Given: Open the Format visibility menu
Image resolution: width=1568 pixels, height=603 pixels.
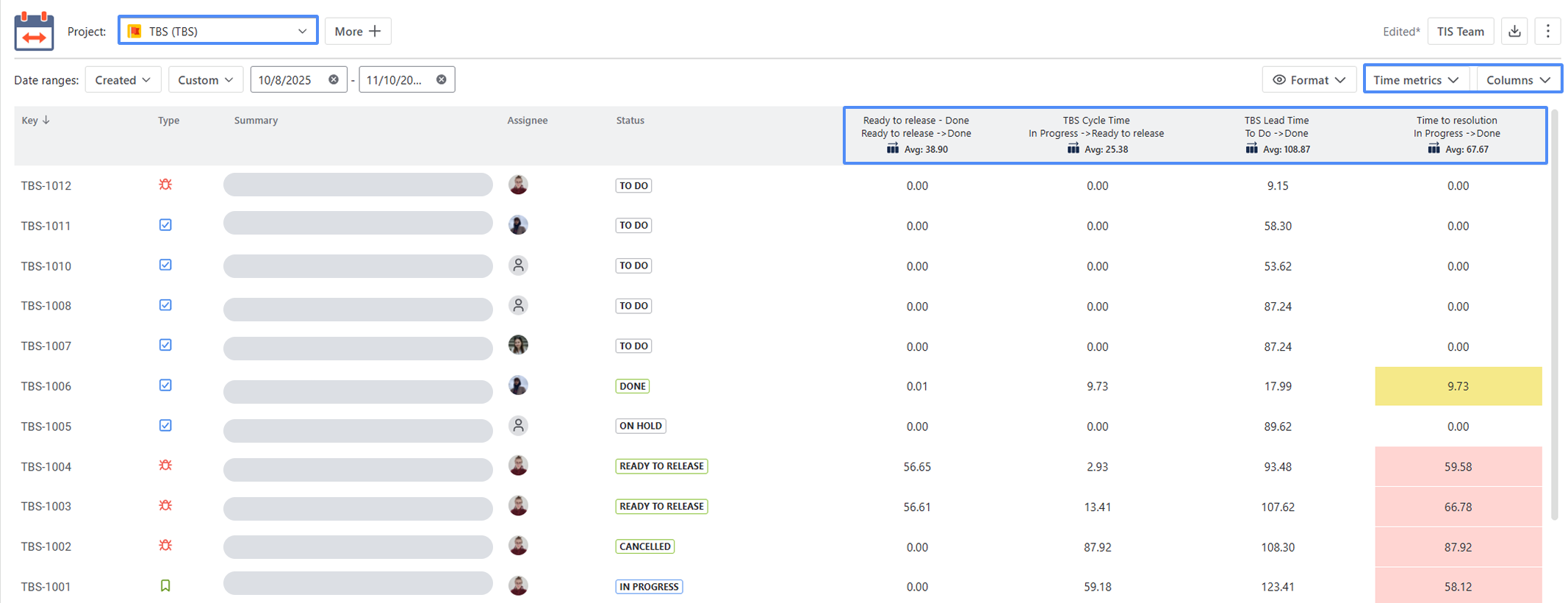Looking at the screenshot, I should pos(1309,79).
